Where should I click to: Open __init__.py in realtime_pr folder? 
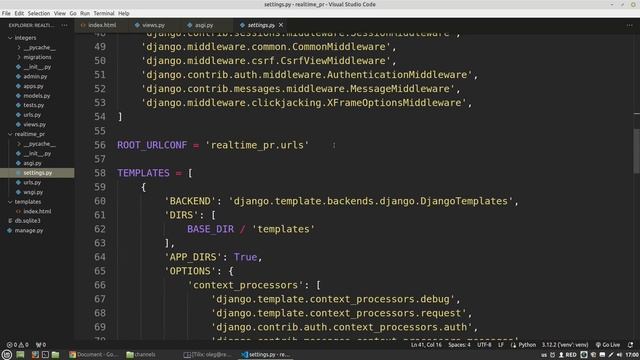tap(37, 153)
